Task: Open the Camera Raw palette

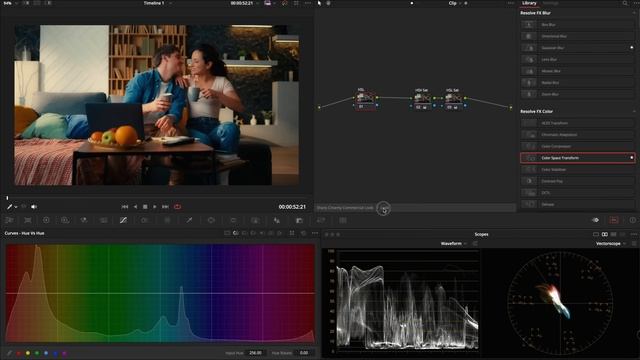Action: 9,220
